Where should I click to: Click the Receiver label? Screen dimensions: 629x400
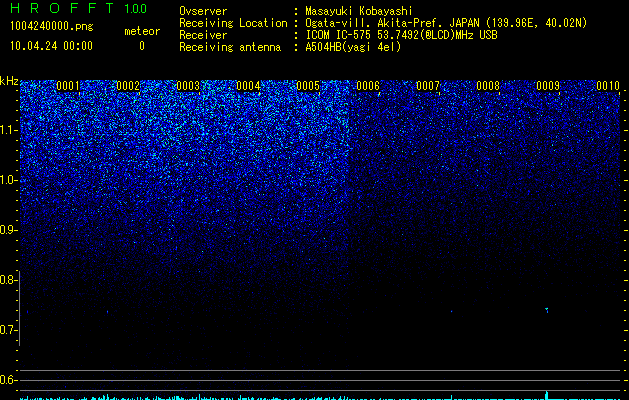pyautogui.click(x=203, y=35)
